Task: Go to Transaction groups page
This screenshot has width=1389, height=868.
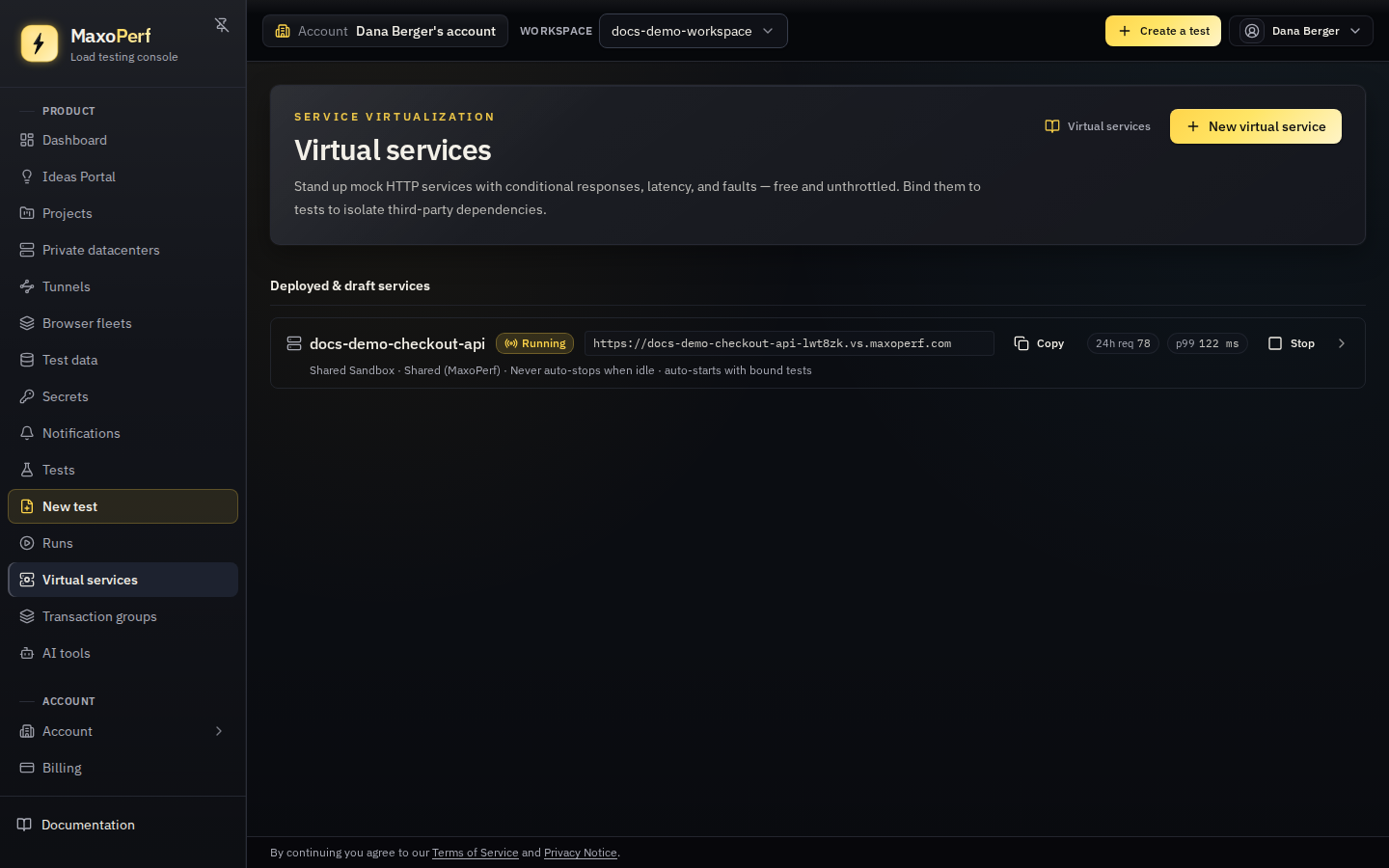Action: tap(123, 616)
